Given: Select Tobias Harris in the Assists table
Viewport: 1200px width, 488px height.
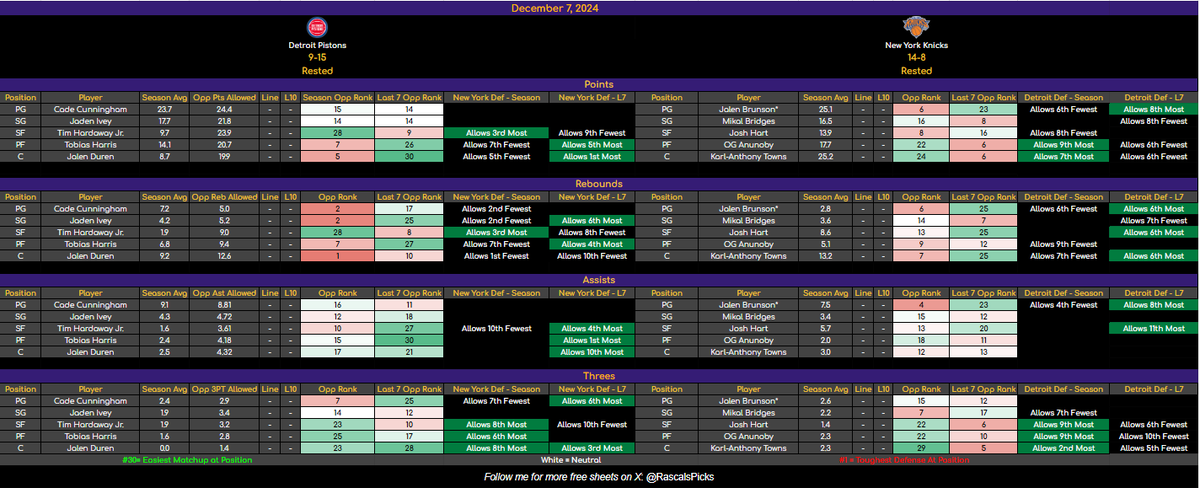Looking at the screenshot, I should pyautogui.click(x=91, y=339).
